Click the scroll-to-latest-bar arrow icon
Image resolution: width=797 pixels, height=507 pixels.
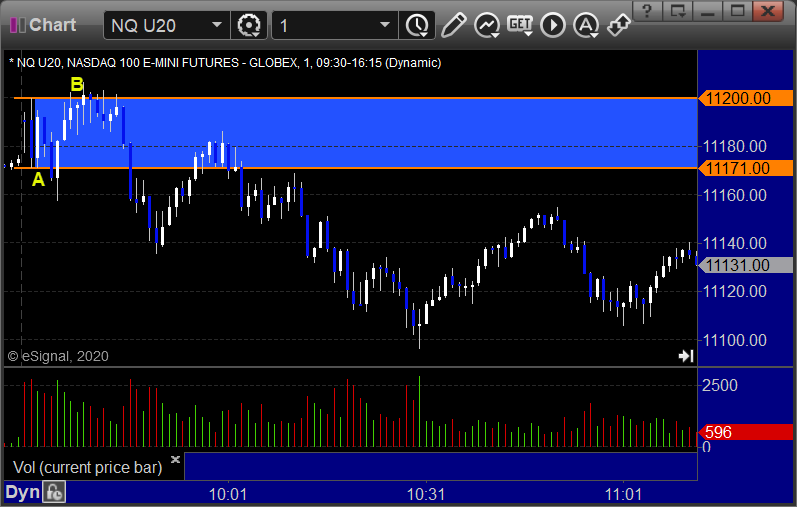(686, 356)
